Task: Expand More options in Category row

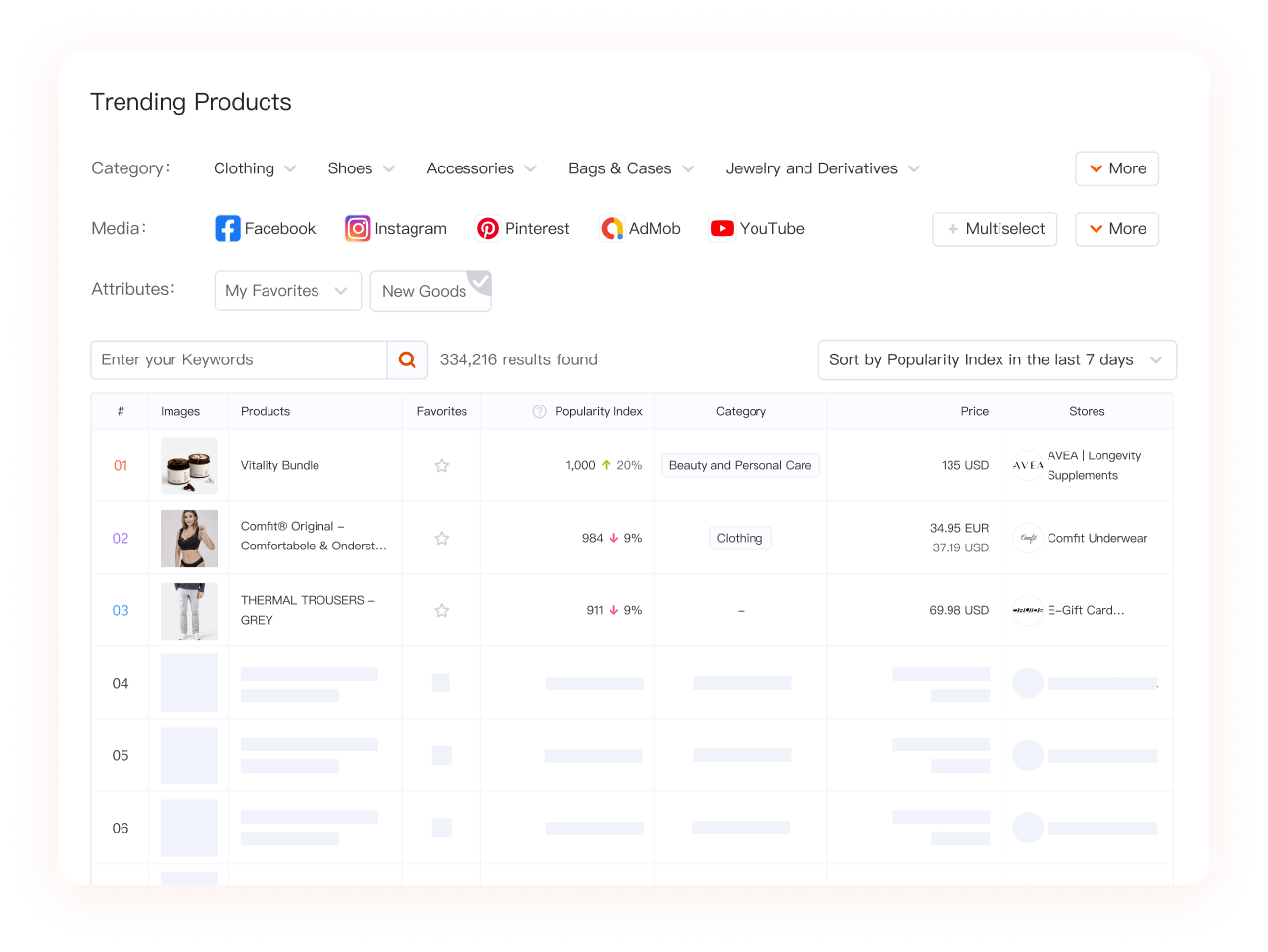Action: 1117,168
